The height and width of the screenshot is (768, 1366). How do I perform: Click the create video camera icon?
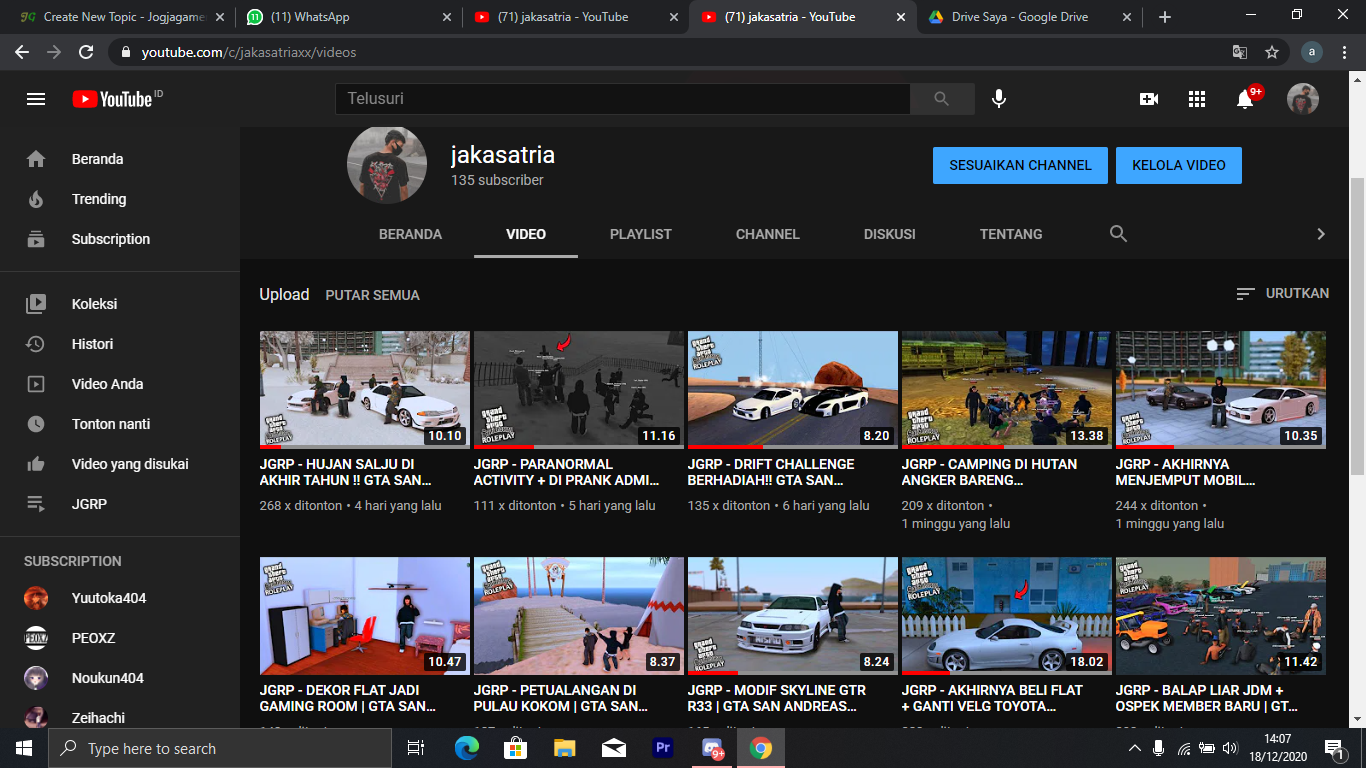[1149, 99]
